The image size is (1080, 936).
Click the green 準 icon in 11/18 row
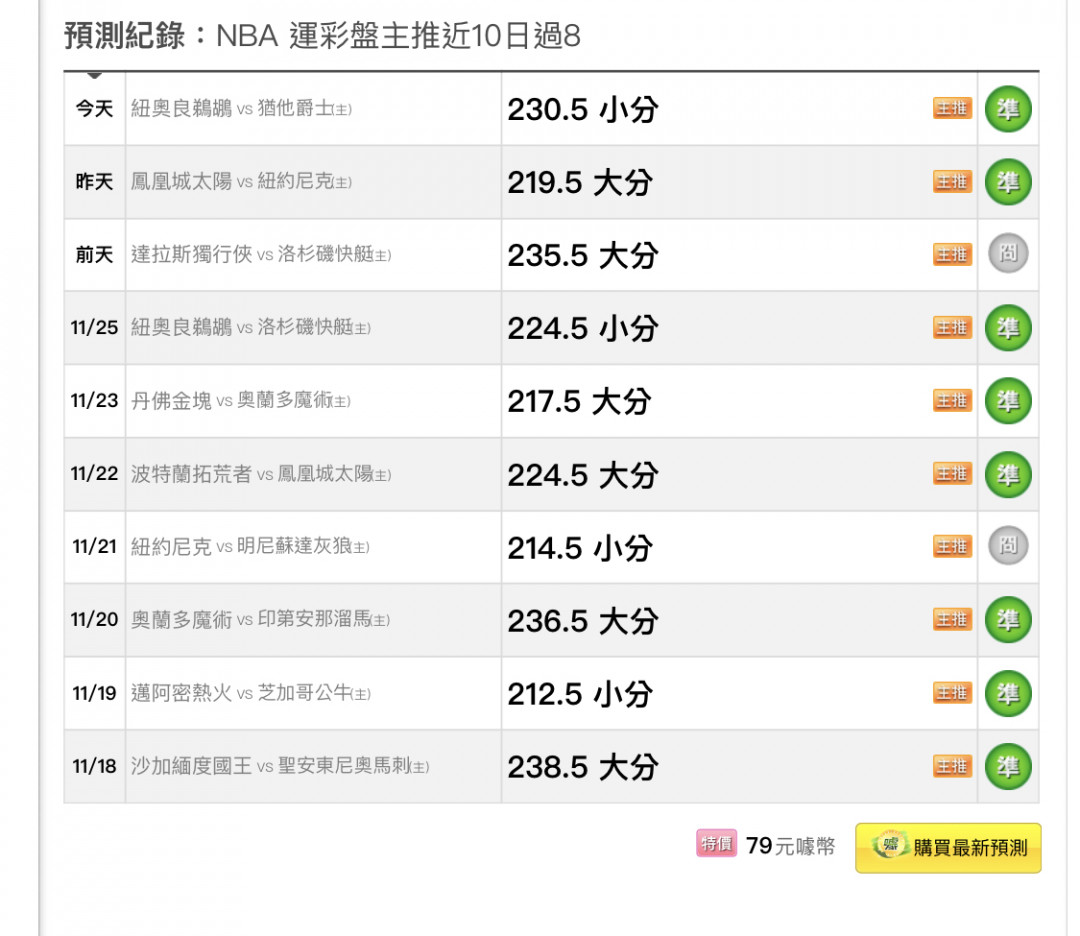click(1008, 767)
